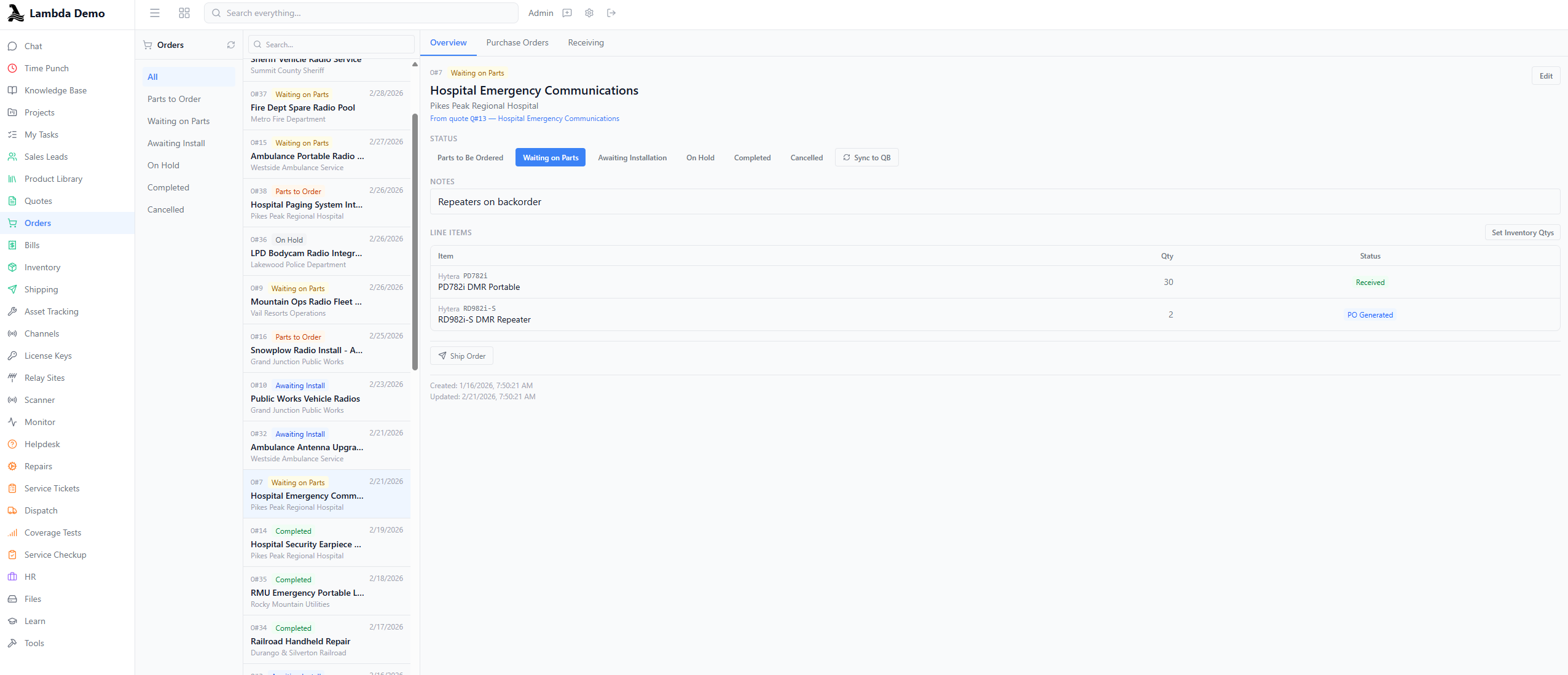Image resolution: width=1568 pixels, height=675 pixels.
Task: Click the Edit button for the order
Action: coord(1546,75)
